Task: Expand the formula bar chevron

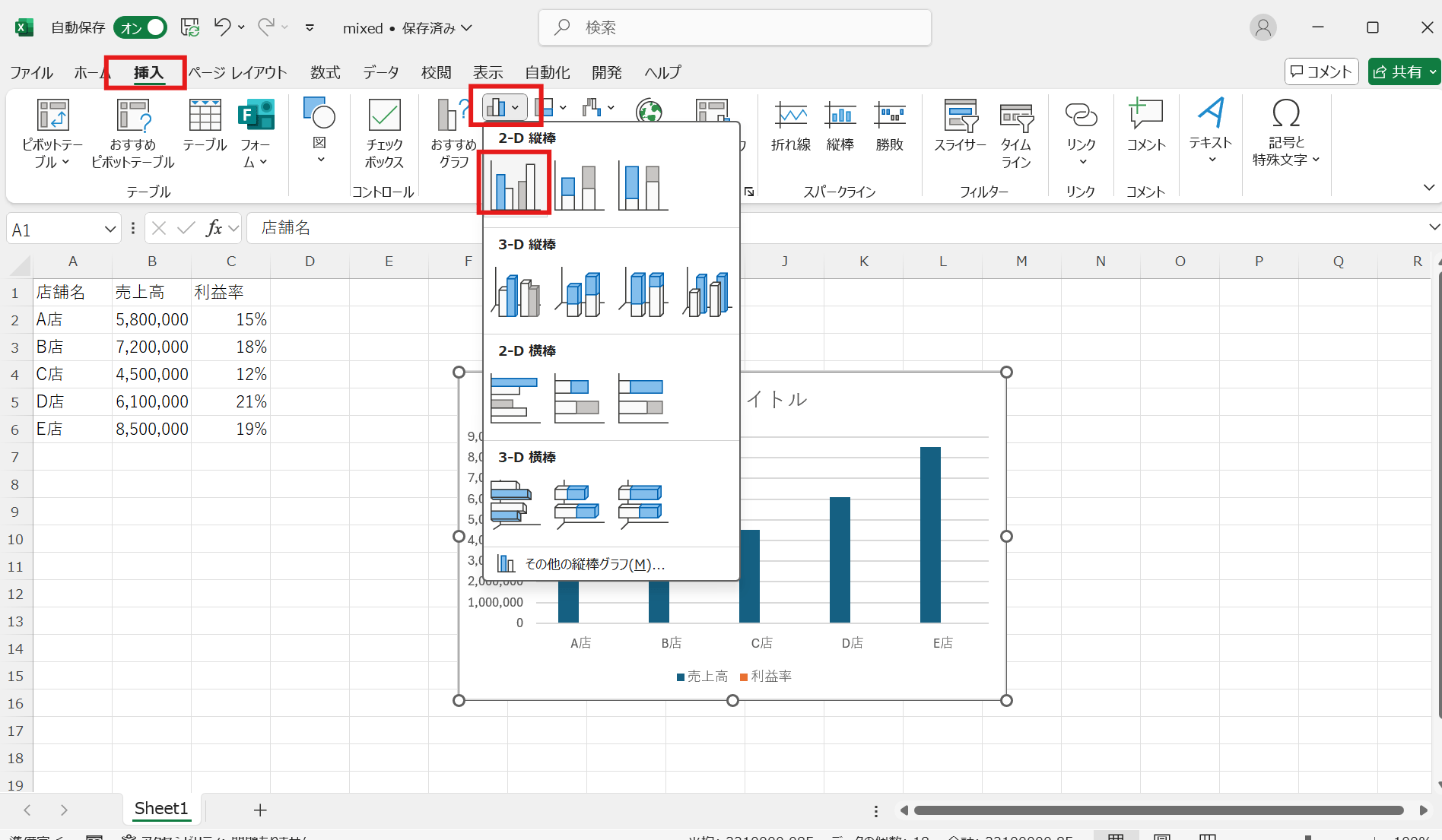Action: click(1433, 227)
